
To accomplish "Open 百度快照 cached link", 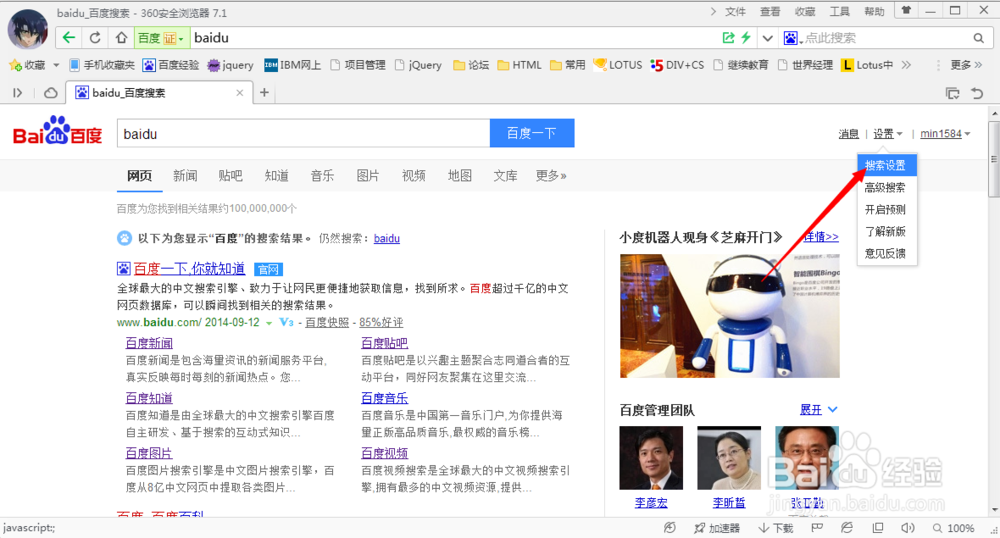I will pos(327,323).
